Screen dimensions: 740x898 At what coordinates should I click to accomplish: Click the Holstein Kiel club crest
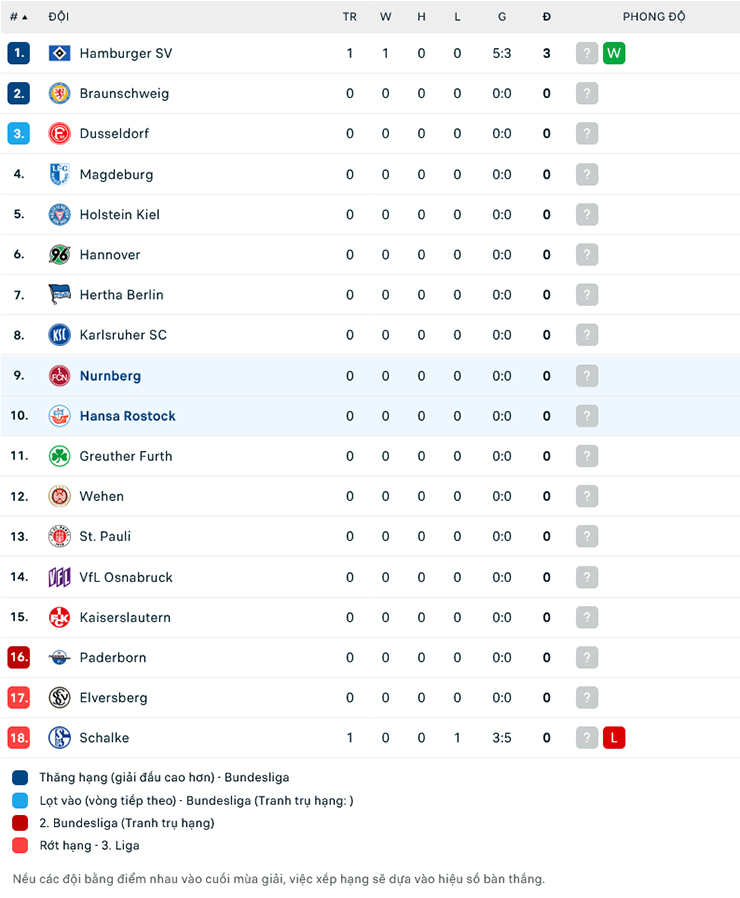click(59, 214)
